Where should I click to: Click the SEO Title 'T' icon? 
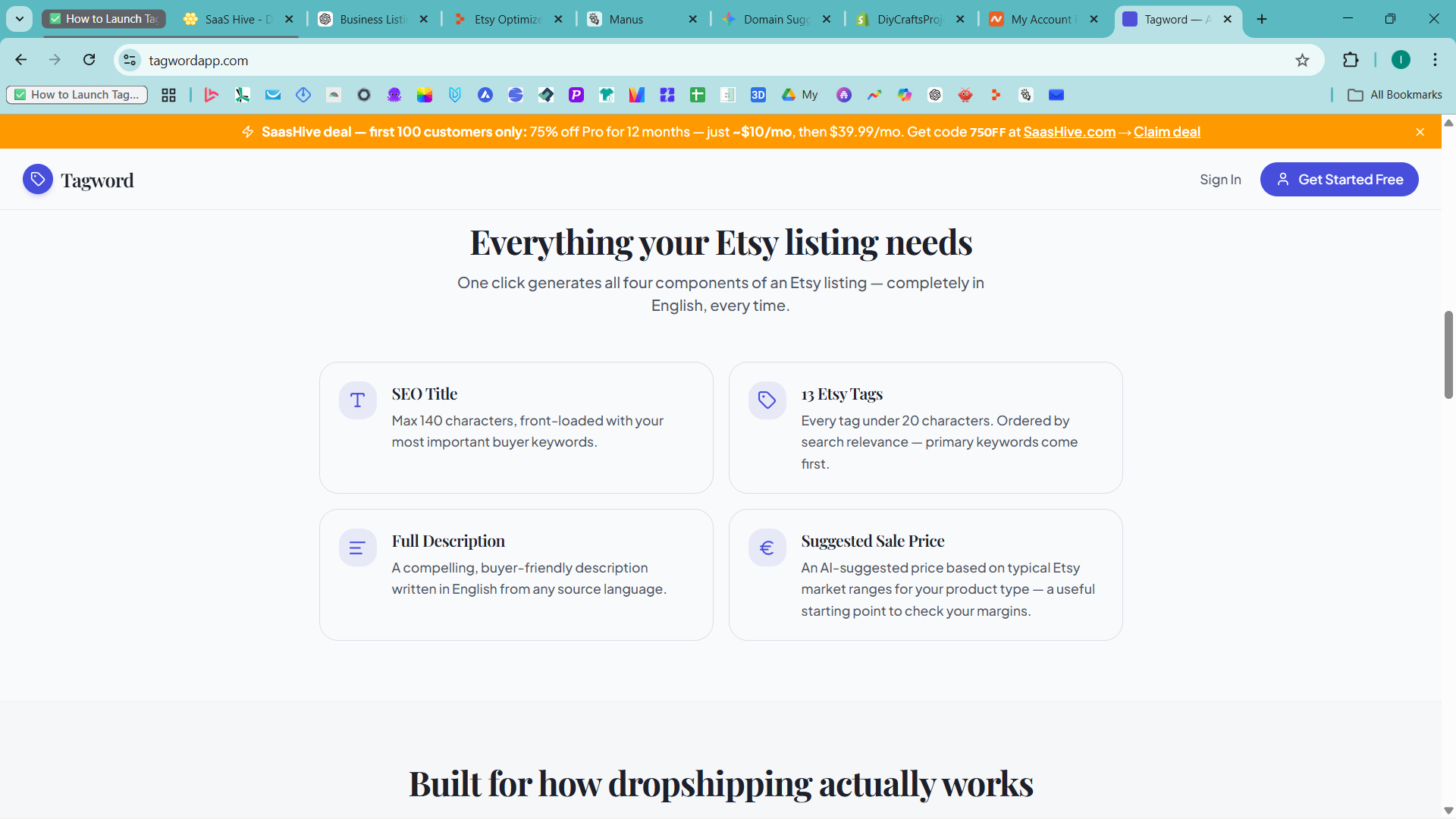pyautogui.click(x=358, y=400)
